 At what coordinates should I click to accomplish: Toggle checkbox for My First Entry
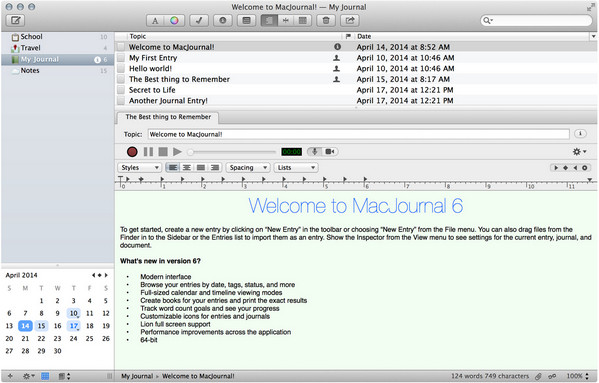point(121,58)
